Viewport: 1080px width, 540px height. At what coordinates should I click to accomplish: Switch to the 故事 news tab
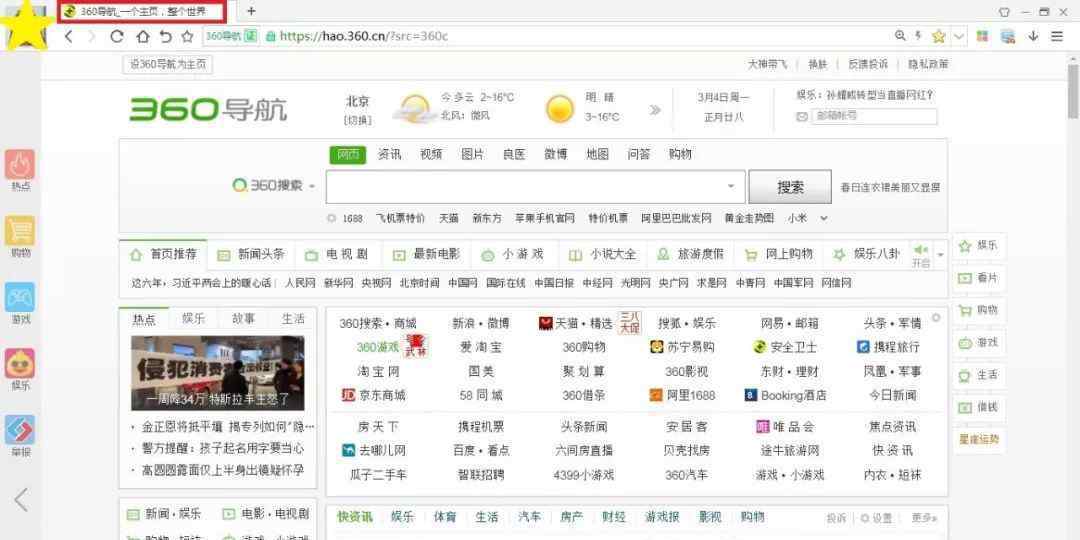point(243,318)
